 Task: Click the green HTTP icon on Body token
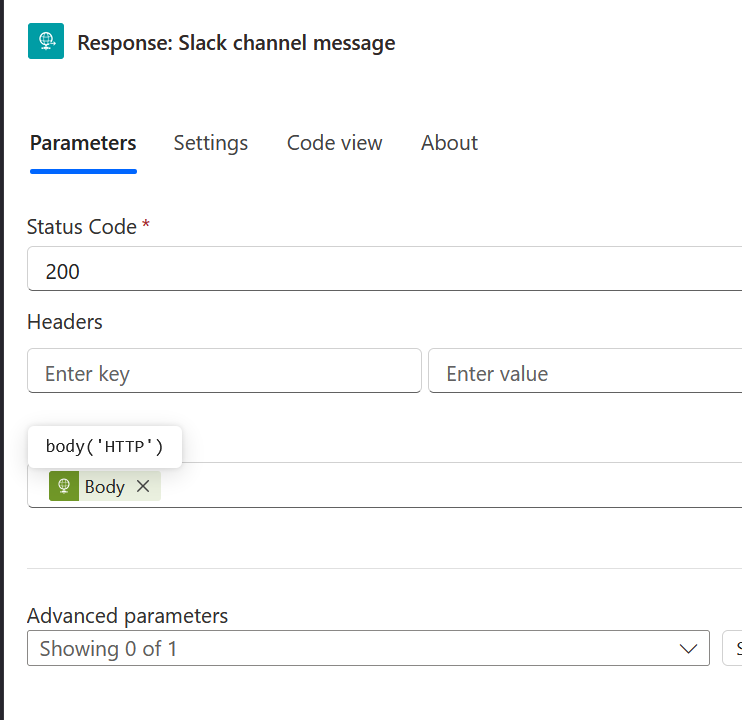click(x=64, y=486)
